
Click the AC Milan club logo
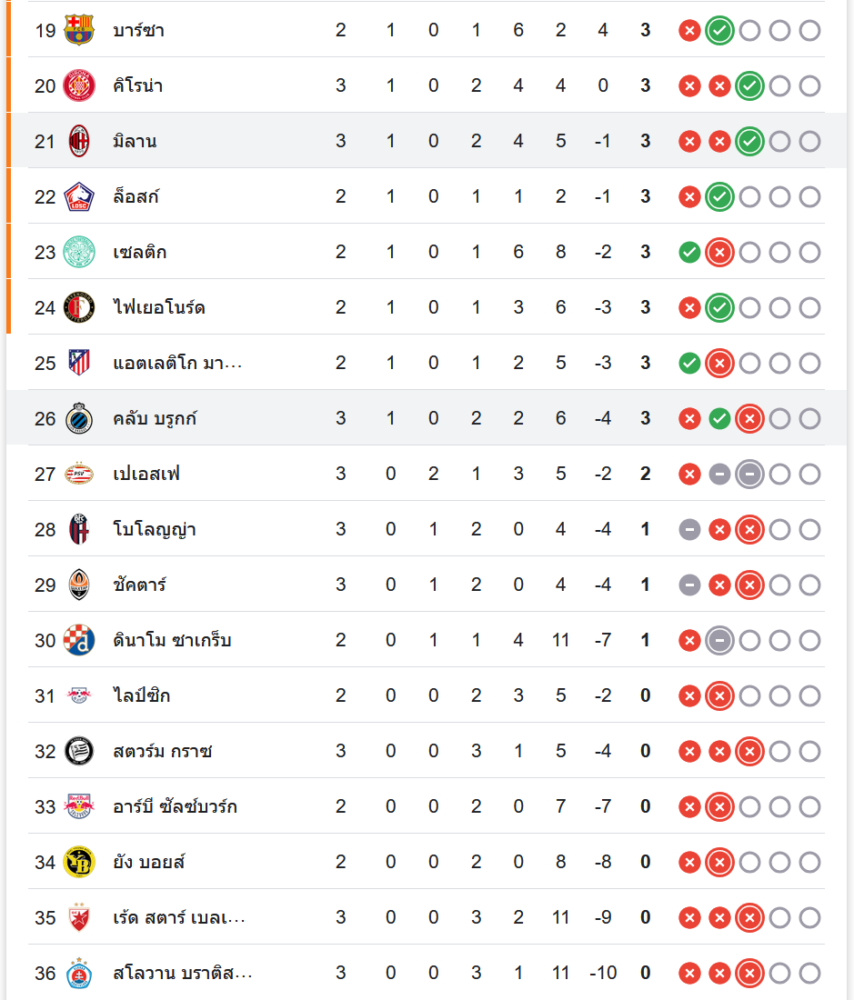pyautogui.click(x=78, y=141)
